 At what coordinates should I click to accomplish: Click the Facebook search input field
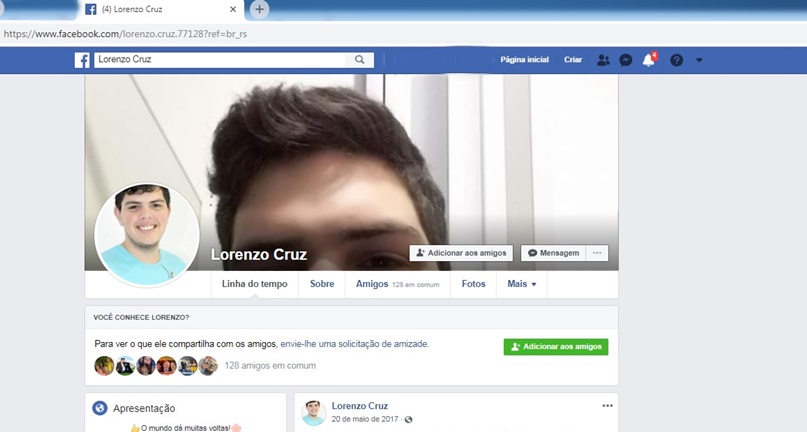pos(220,60)
